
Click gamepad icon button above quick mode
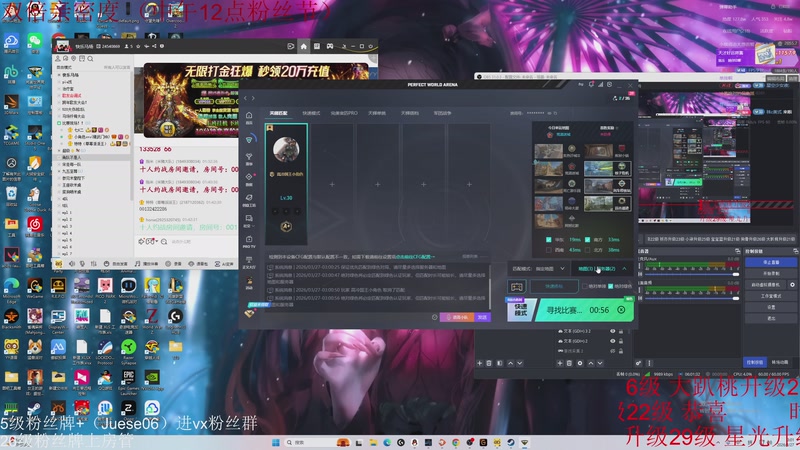tap(517, 287)
